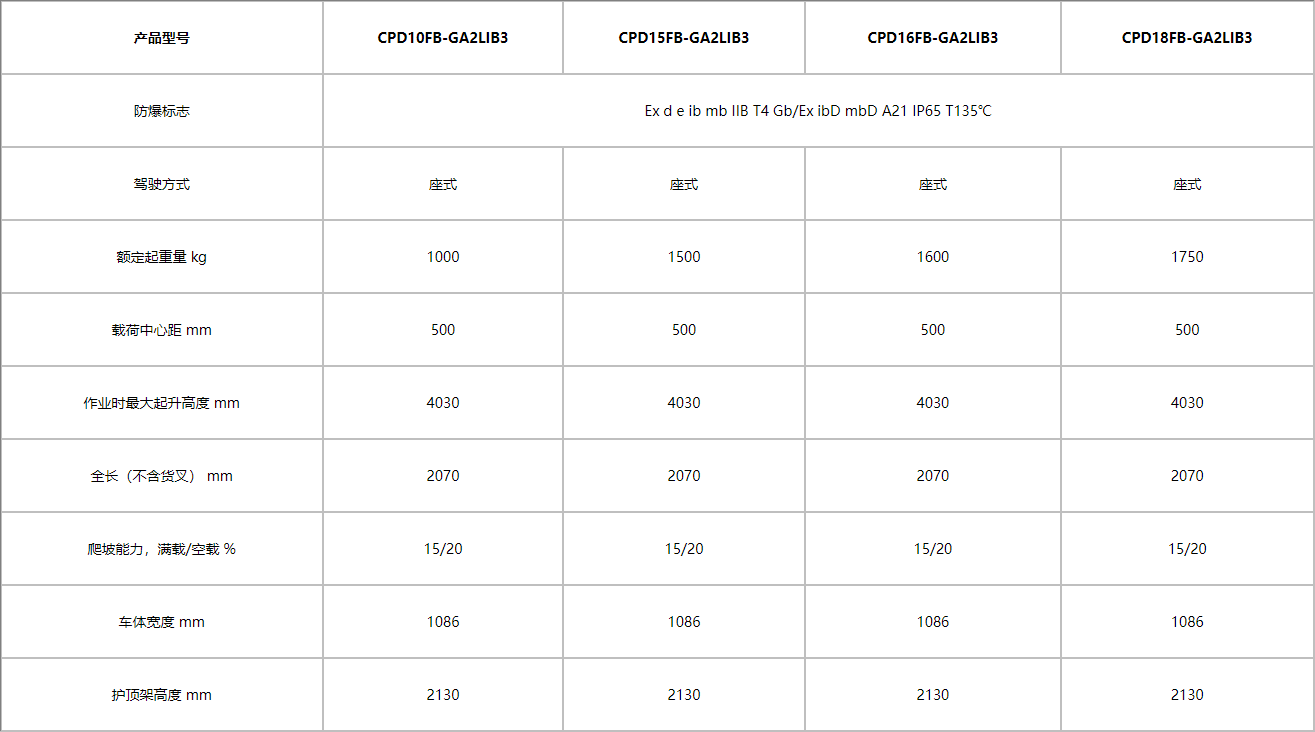Screen dimensions: 1315x732
Task: Select the 额定起重量 kg row label
Action: 162,257
